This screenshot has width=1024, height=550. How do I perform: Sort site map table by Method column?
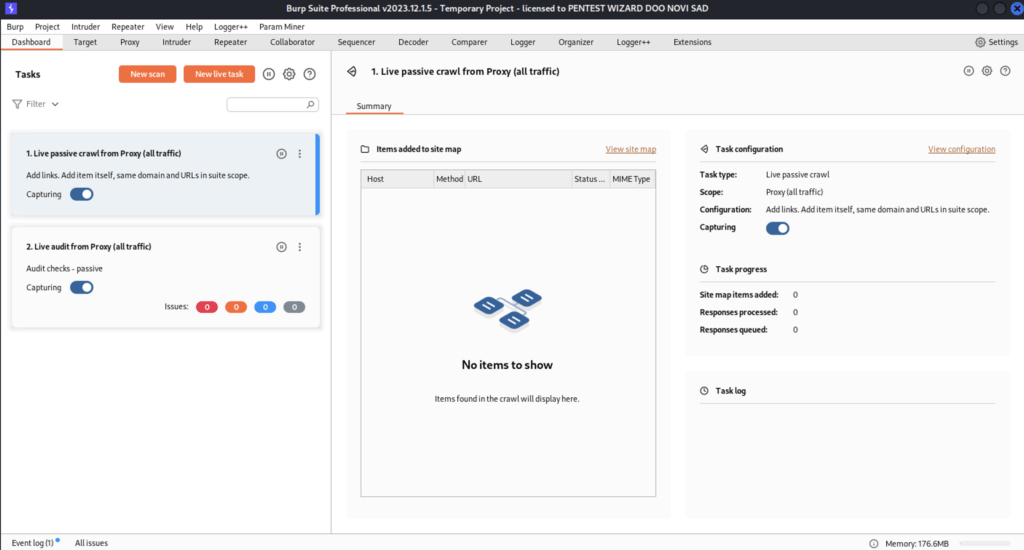click(x=449, y=179)
